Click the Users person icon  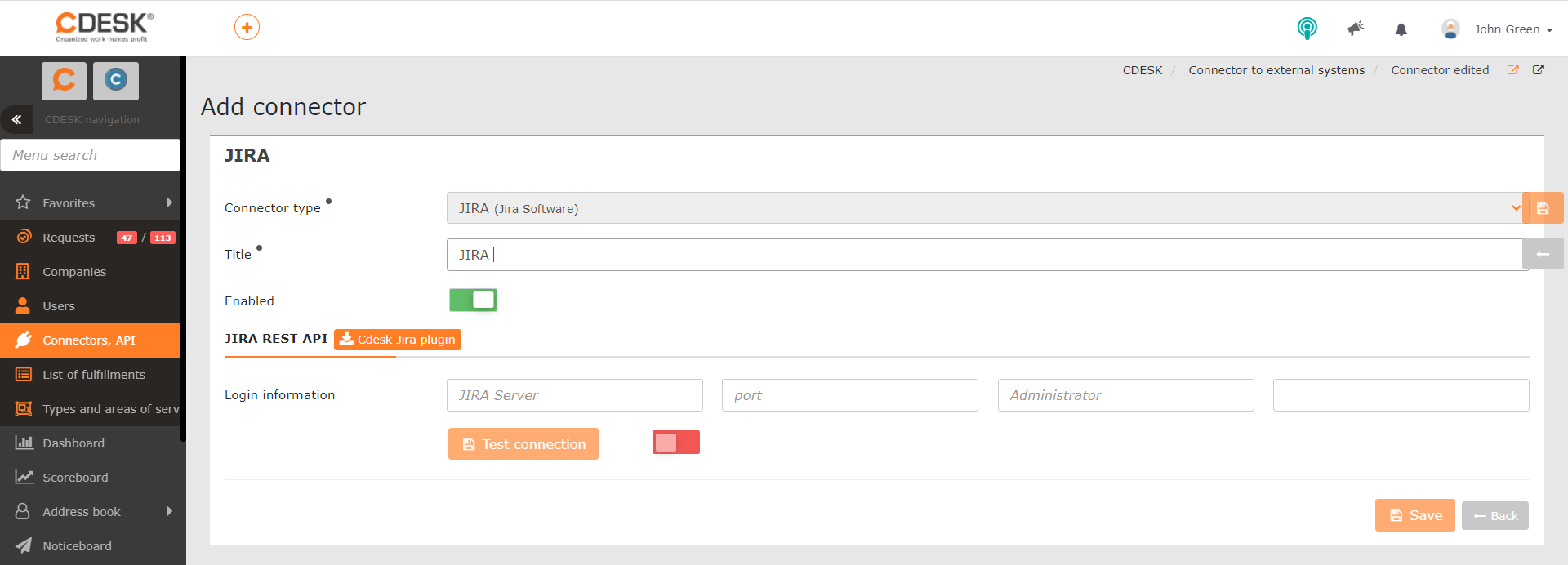(x=23, y=305)
